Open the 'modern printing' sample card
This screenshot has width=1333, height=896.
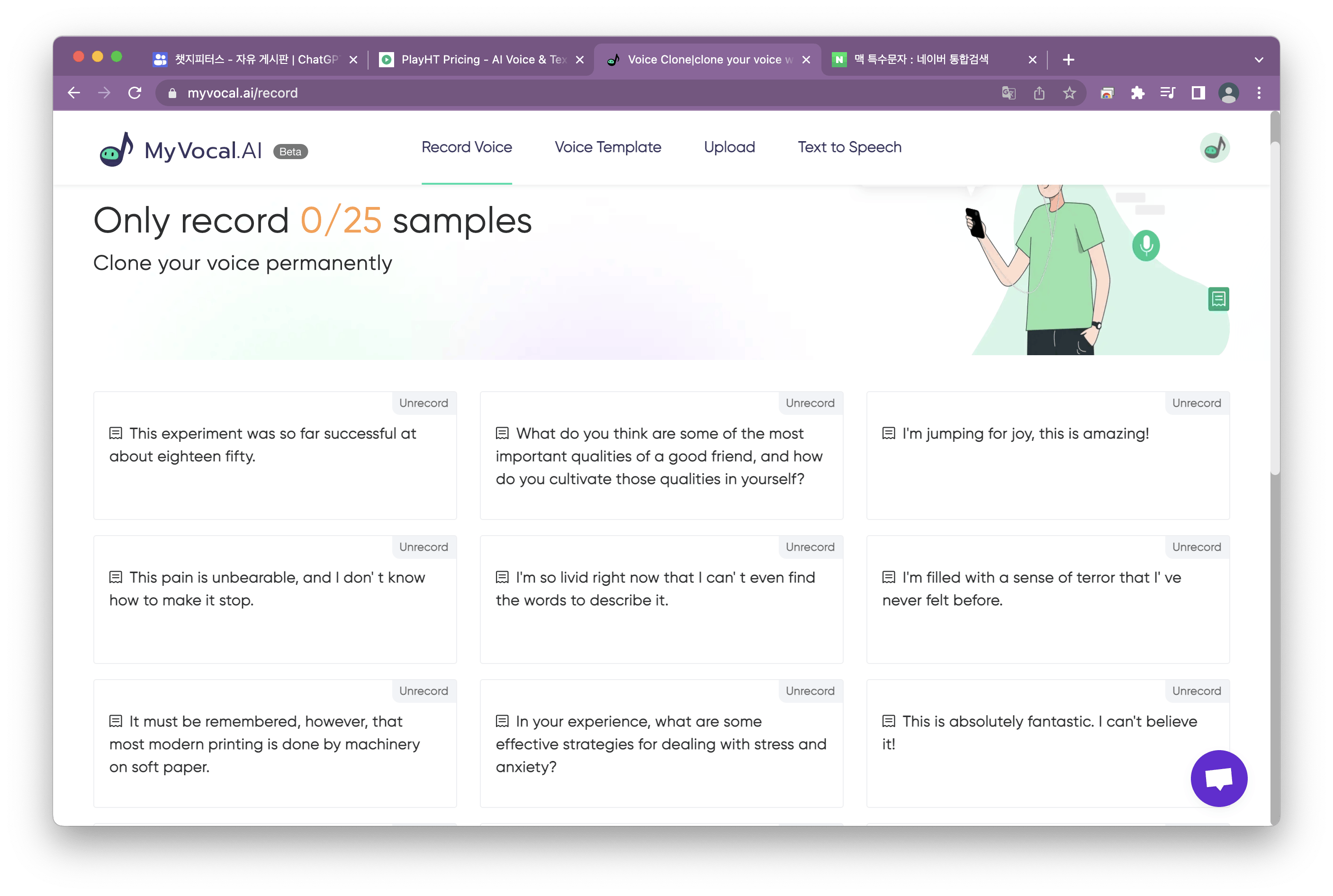275,744
